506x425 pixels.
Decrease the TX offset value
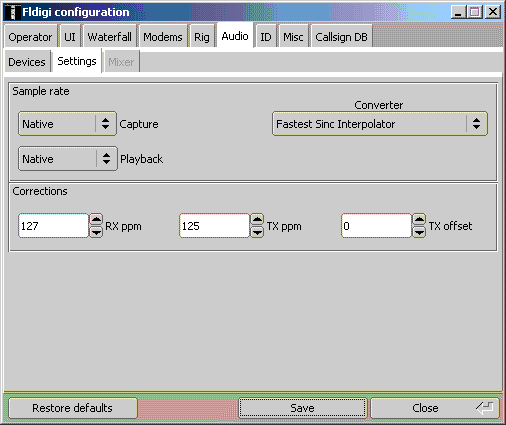tap(419, 232)
